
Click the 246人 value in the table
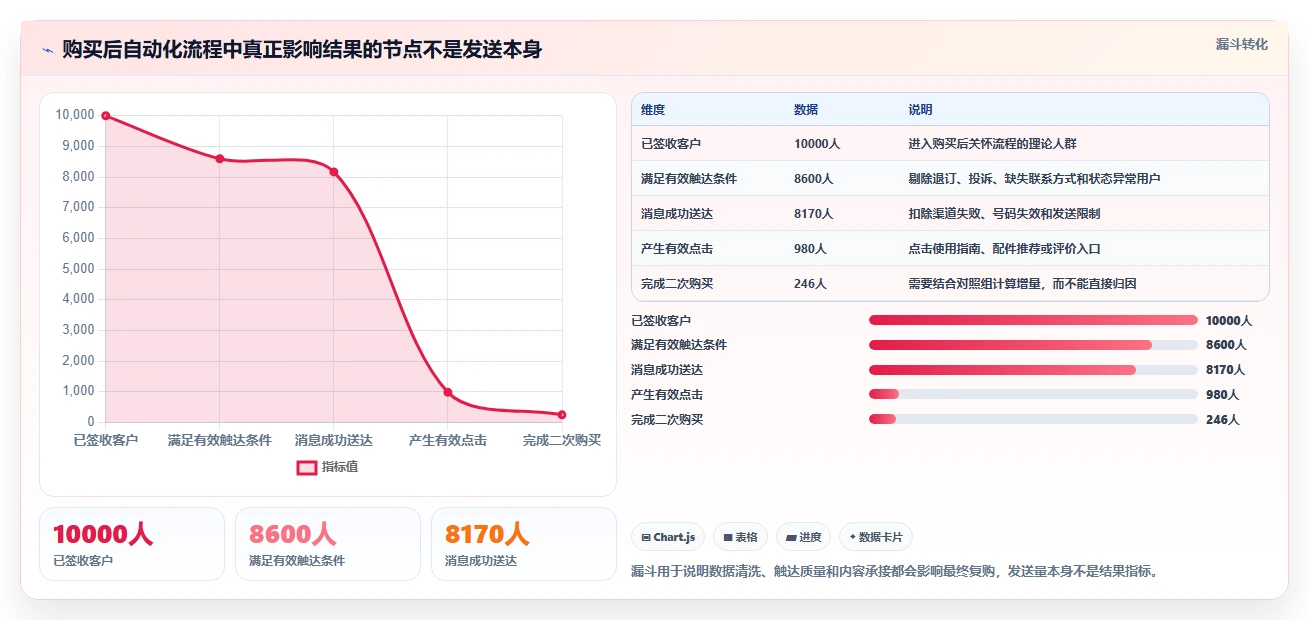click(x=810, y=284)
